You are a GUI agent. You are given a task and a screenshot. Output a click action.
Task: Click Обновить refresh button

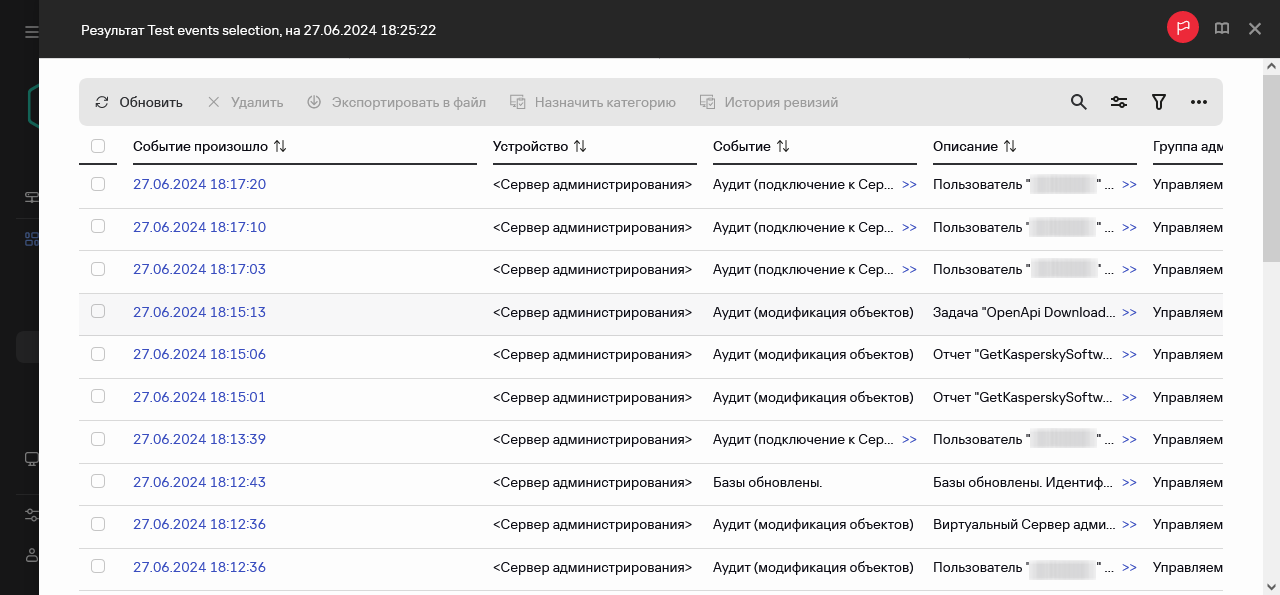pyautogui.click(x=139, y=102)
